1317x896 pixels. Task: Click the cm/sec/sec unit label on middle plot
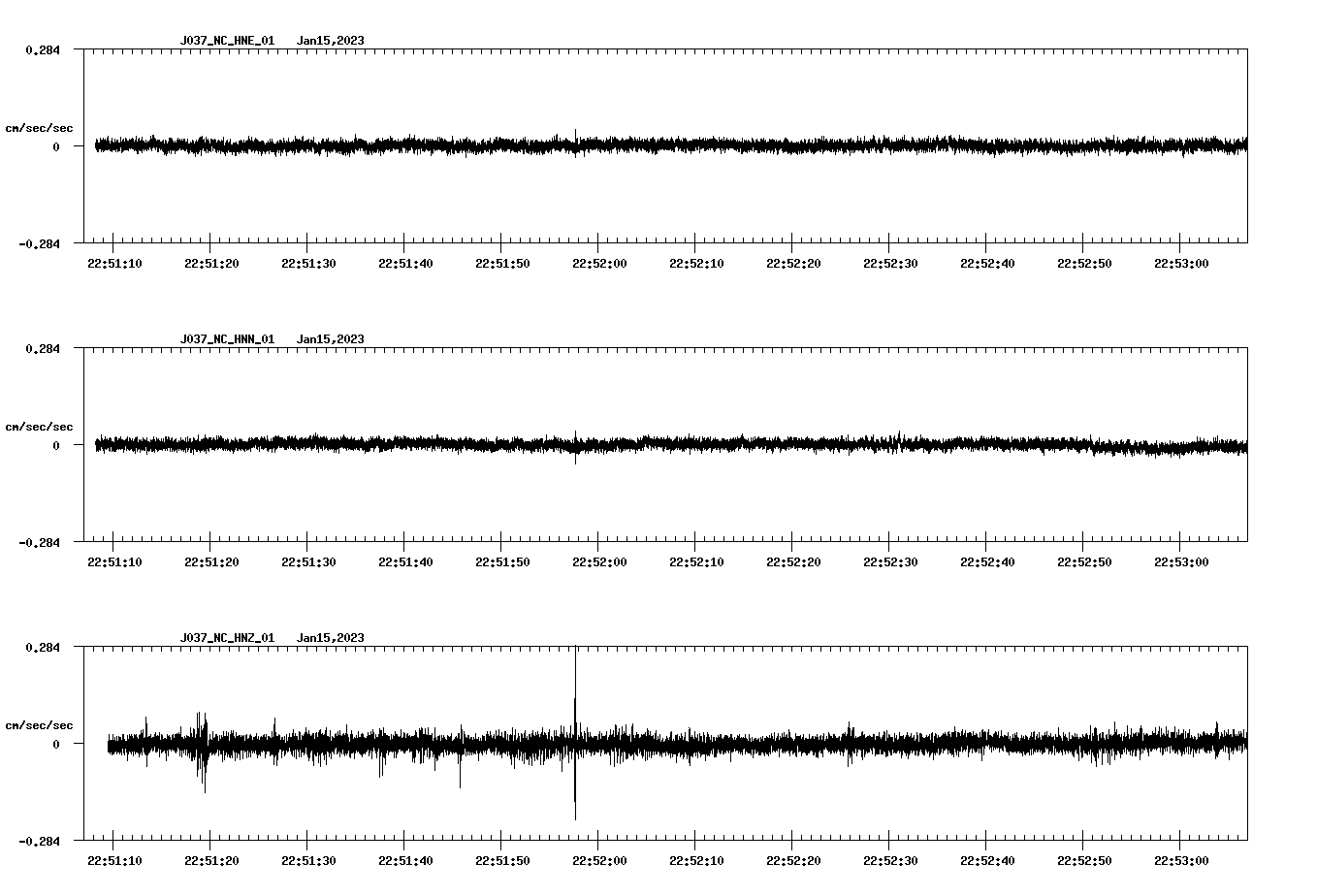point(40,426)
